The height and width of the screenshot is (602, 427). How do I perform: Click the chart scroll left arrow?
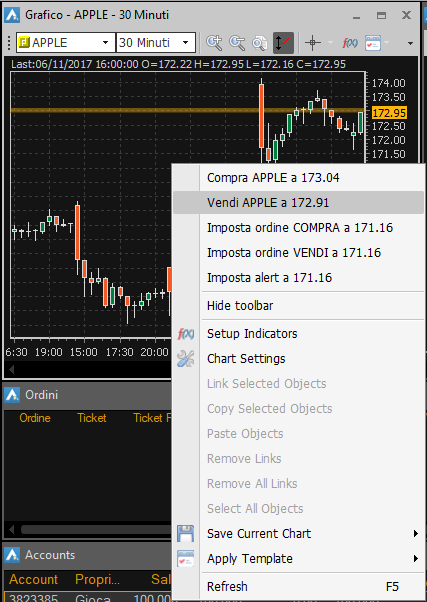[12, 369]
